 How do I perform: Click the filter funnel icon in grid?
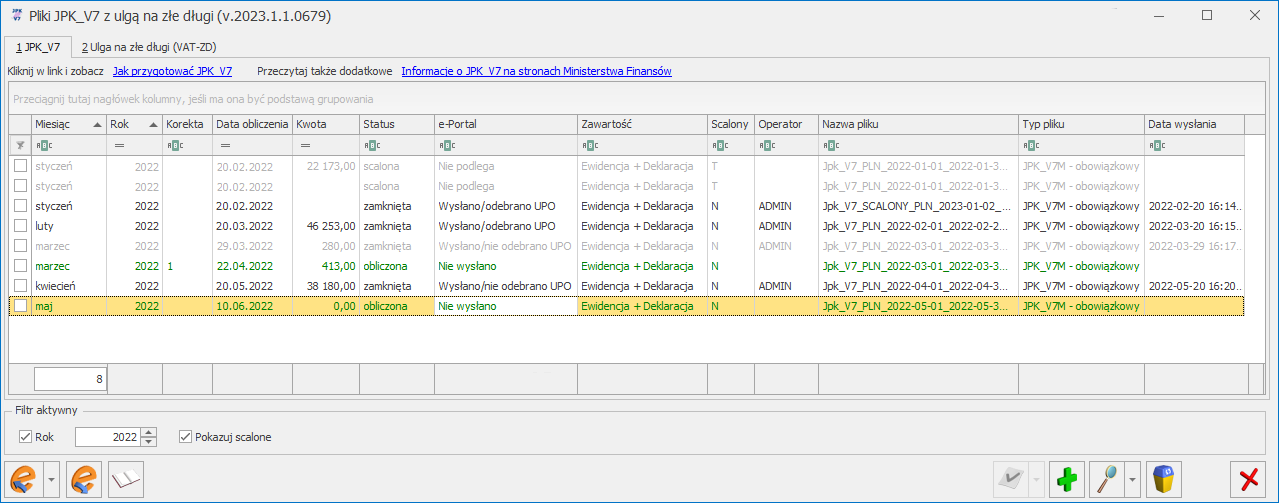pyautogui.click(x=20, y=145)
